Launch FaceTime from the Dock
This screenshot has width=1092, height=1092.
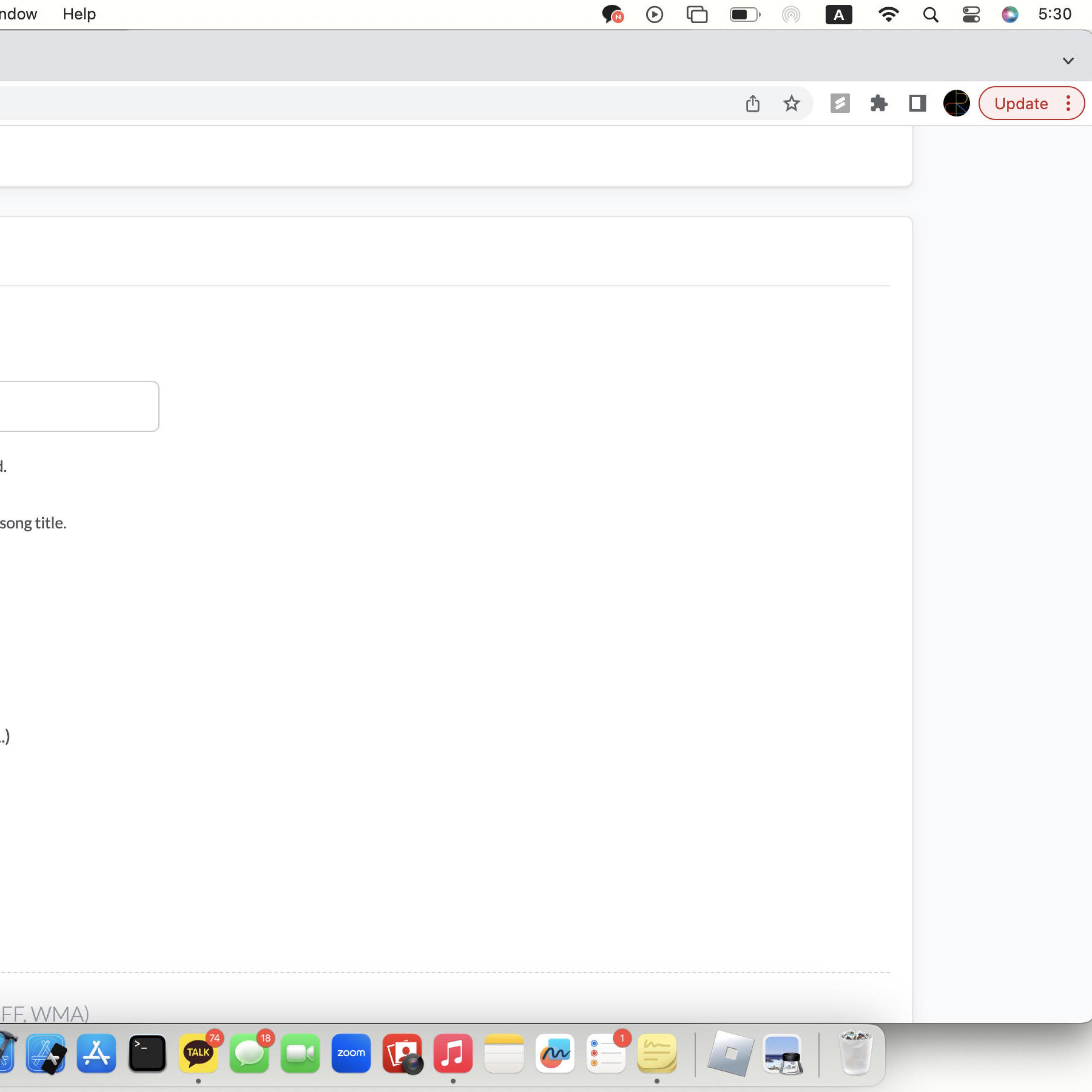pos(300,1053)
